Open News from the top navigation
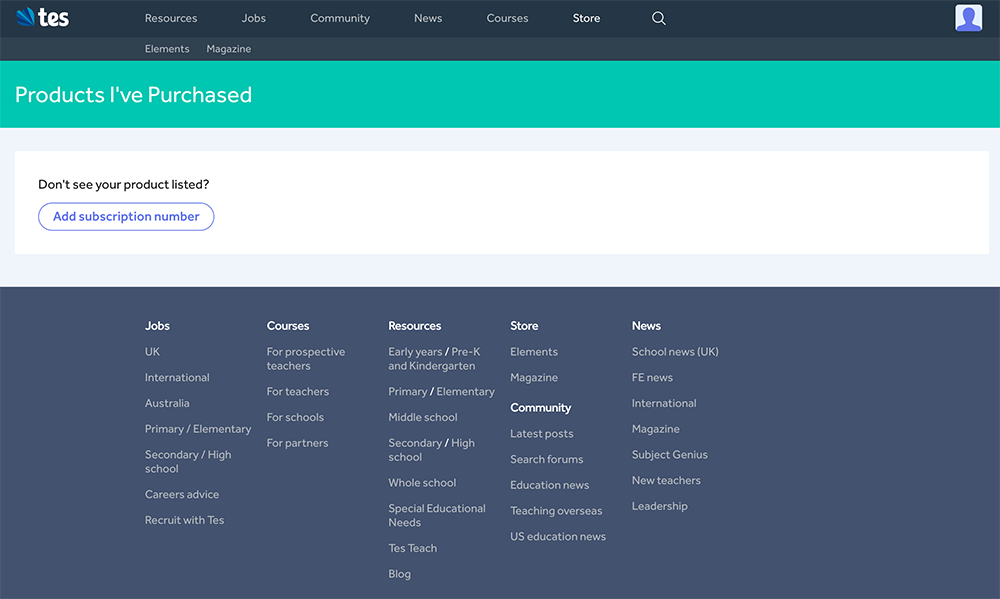1000x599 pixels. click(428, 18)
